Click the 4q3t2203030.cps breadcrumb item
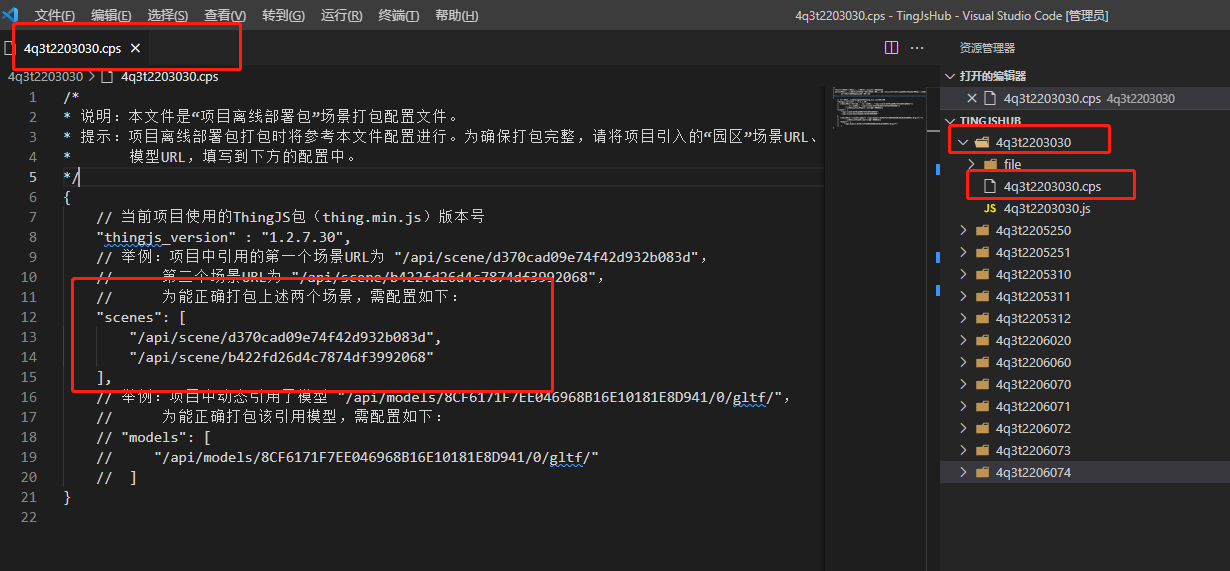The height and width of the screenshot is (571, 1230). coord(169,76)
